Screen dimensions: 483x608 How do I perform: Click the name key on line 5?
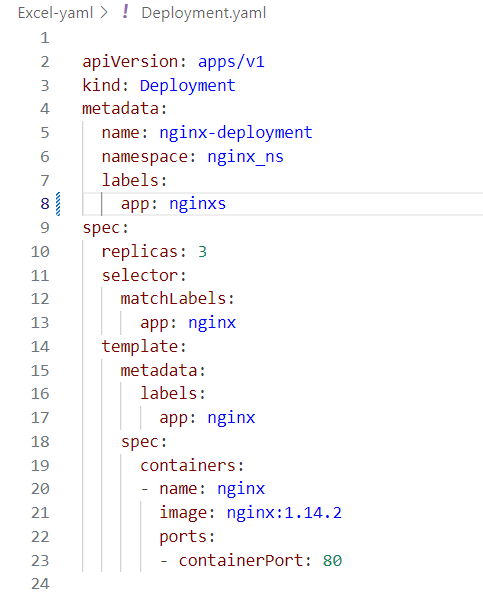[x=120, y=133]
